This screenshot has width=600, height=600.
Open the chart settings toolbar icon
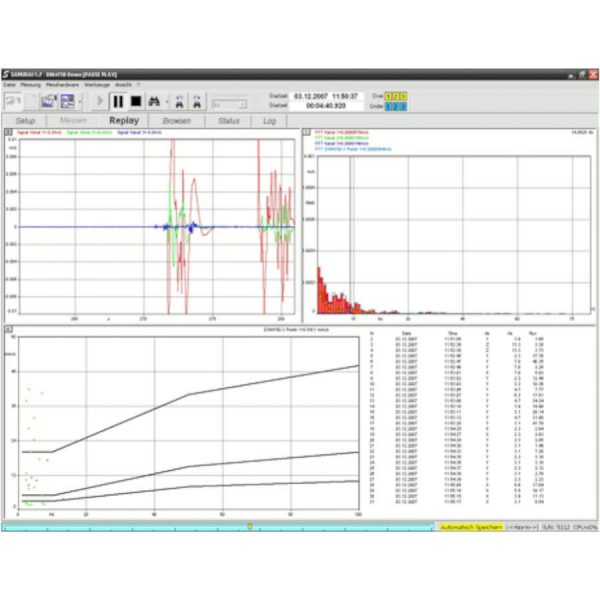pyautogui.click(x=49, y=101)
